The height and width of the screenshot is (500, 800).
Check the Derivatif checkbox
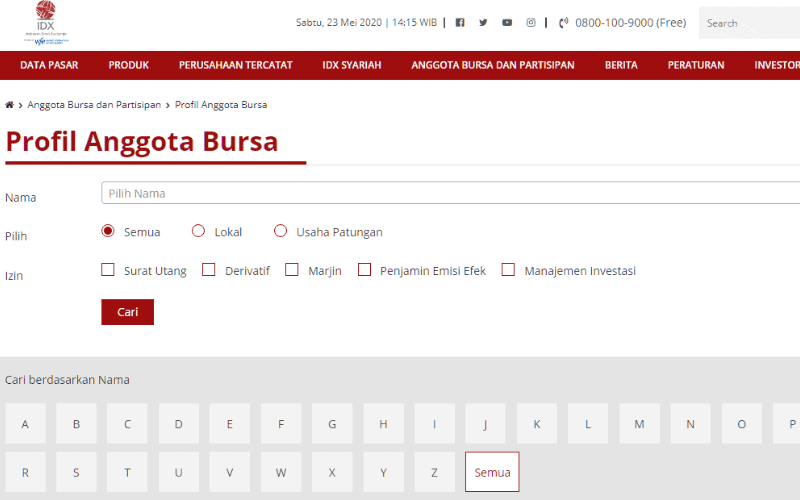pyautogui.click(x=209, y=269)
